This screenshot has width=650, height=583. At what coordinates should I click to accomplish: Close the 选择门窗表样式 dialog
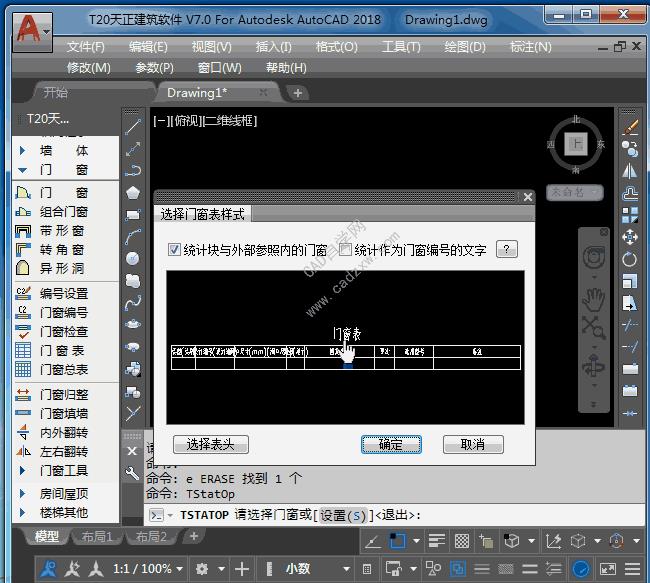pyautogui.click(x=527, y=197)
